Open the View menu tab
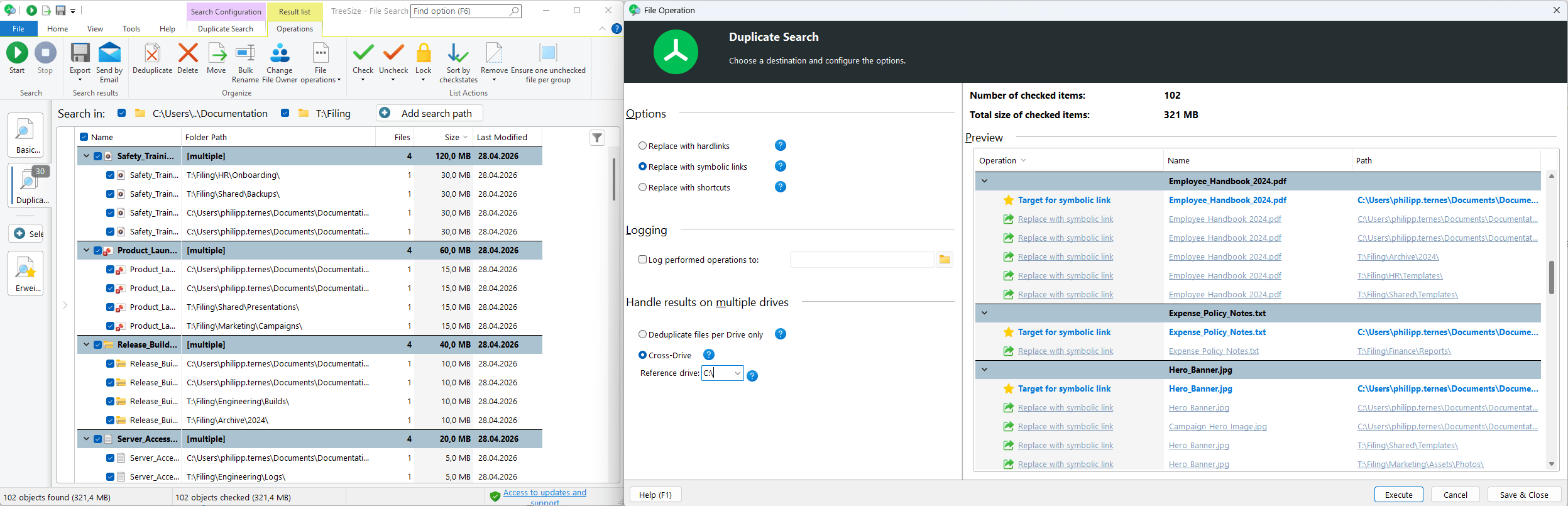 (95, 29)
